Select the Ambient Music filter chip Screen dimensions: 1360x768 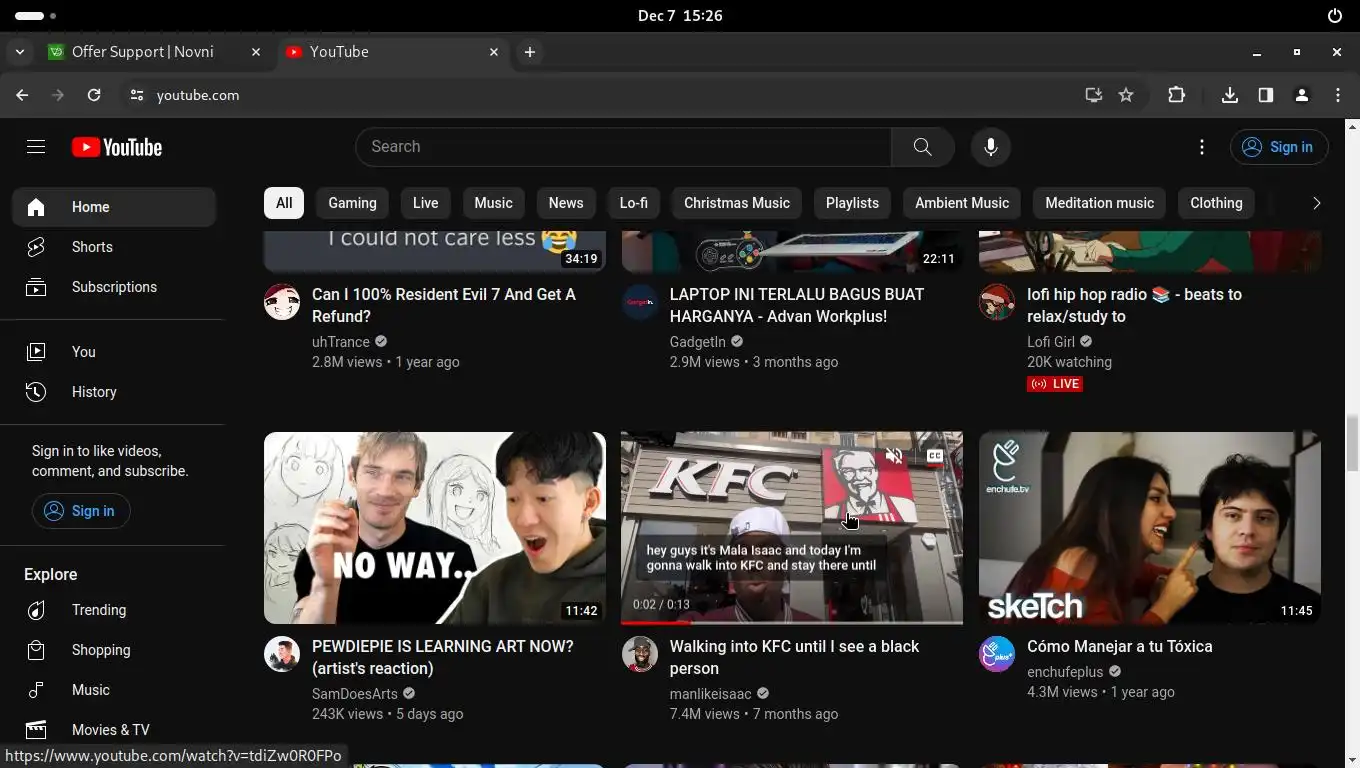(962, 203)
